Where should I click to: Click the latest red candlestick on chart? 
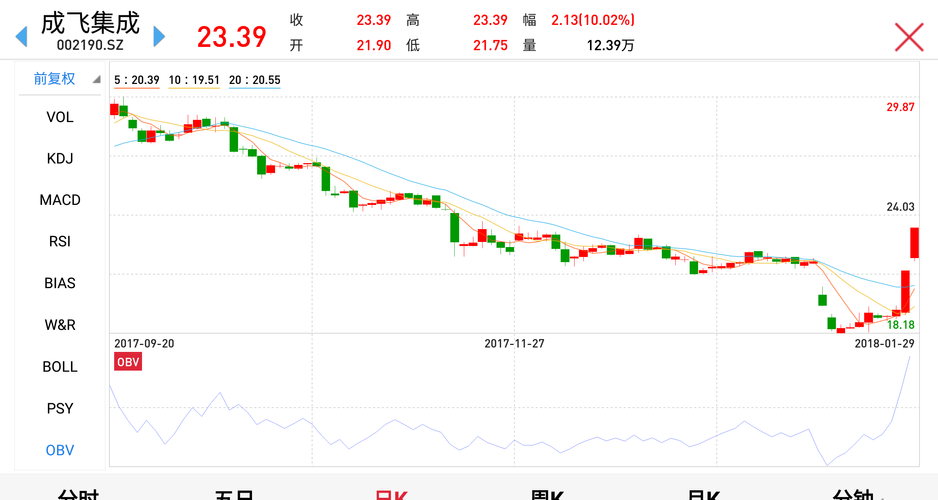915,242
